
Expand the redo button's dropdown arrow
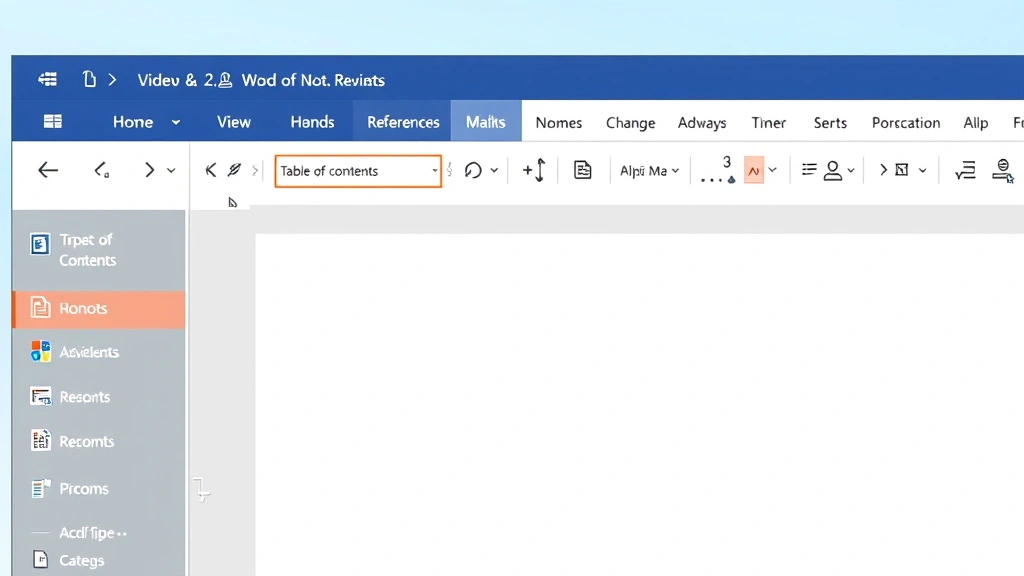(493, 170)
